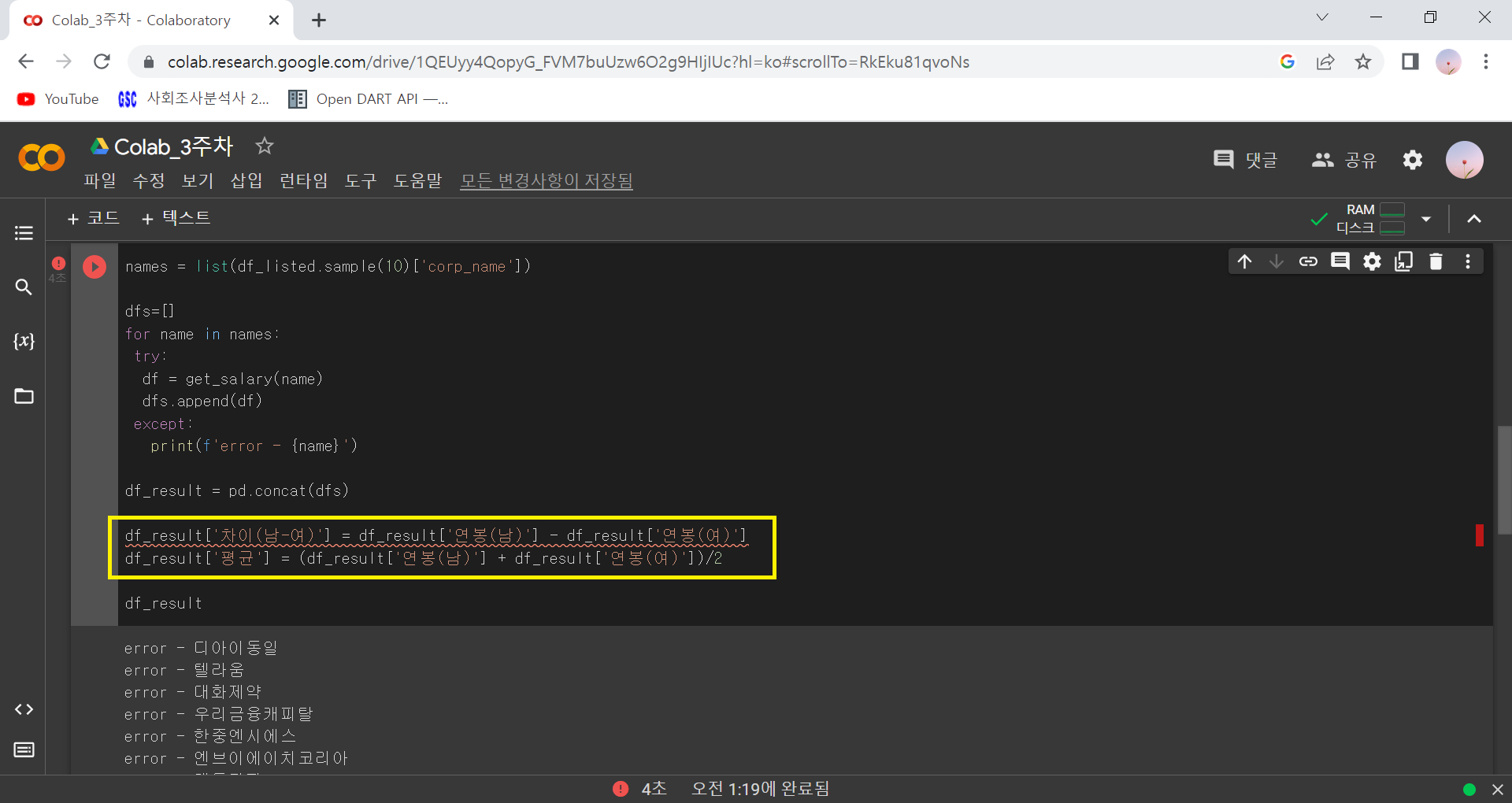Click the status bar error icon
This screenshot has width=1512, height=803.
tap(621, 789)
